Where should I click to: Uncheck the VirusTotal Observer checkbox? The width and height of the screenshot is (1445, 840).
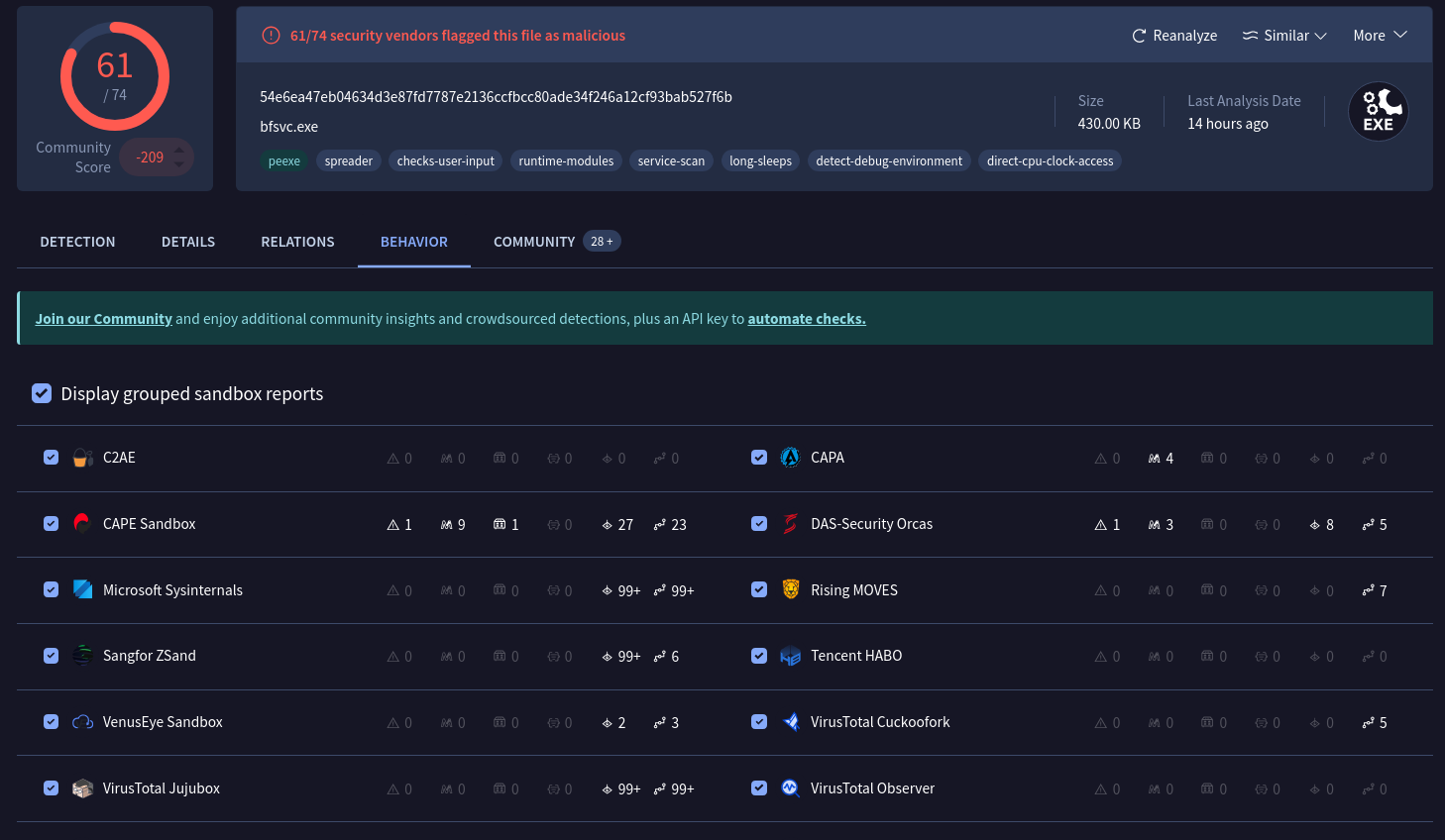pyautogui.click(x=759, y=787)
